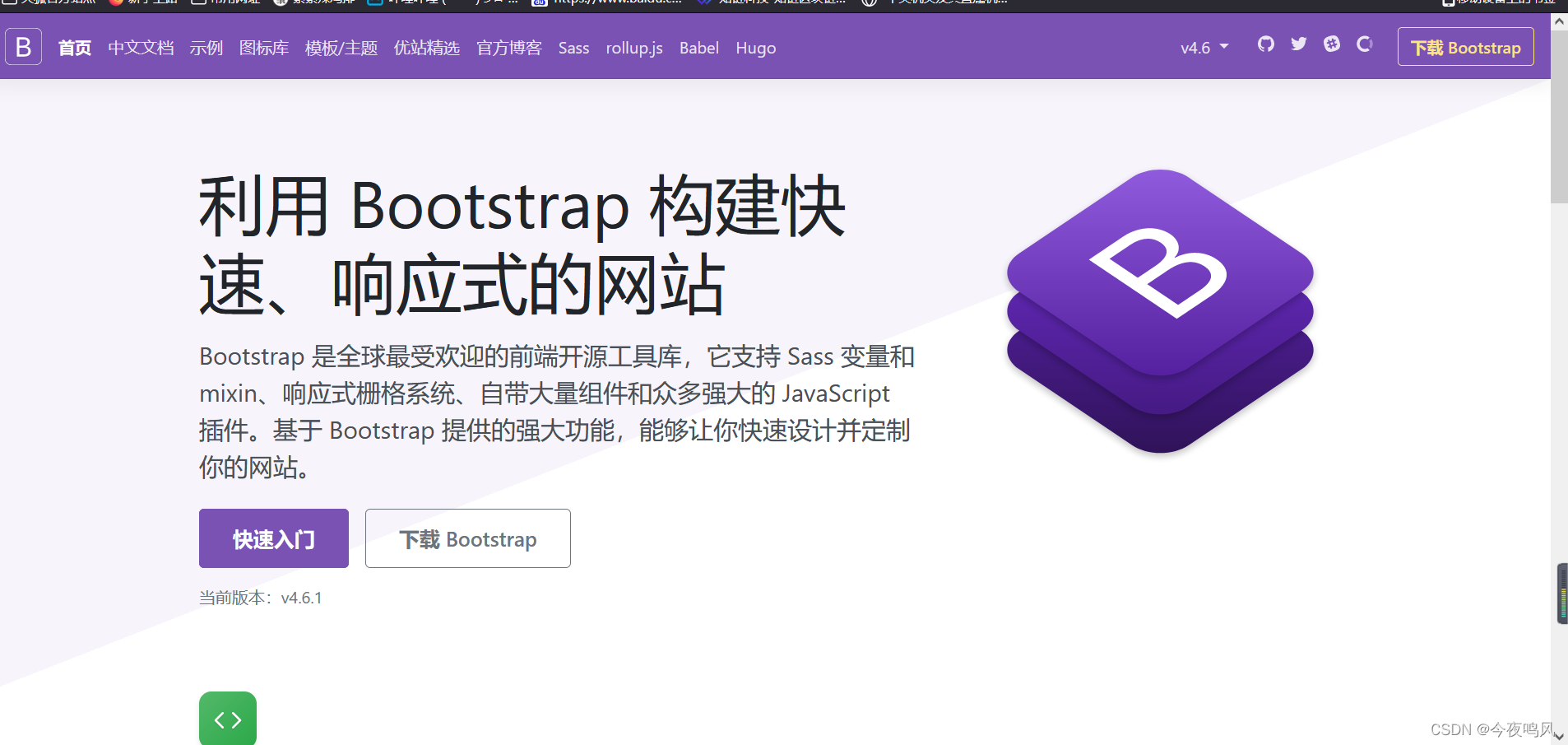The height and width of the screenshot is (745, 1568).
Task: Open 模板/主题 nav link
Action: tap(341, 48)
